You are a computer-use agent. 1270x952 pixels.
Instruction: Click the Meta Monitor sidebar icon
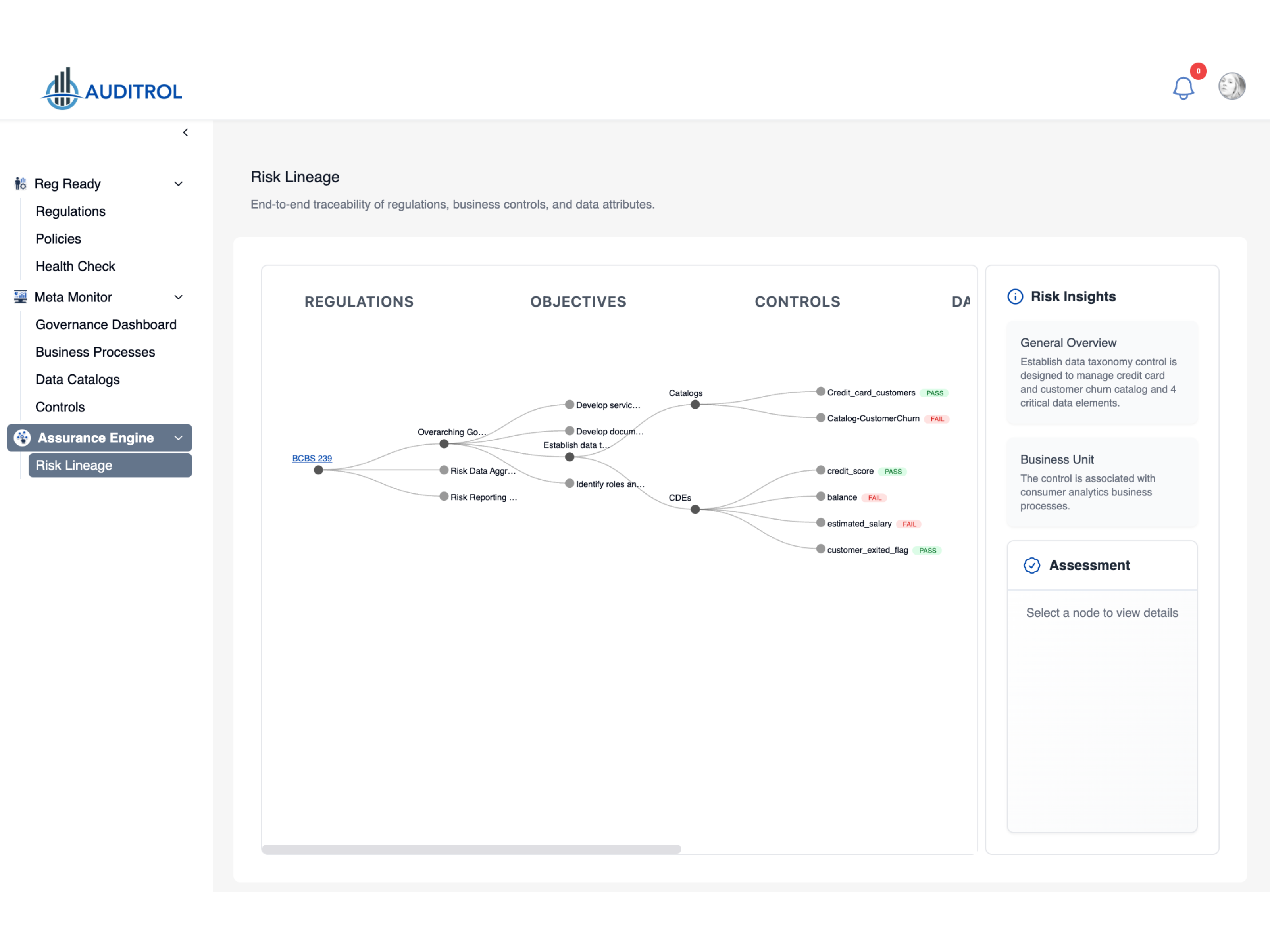(x=21, y=297)
